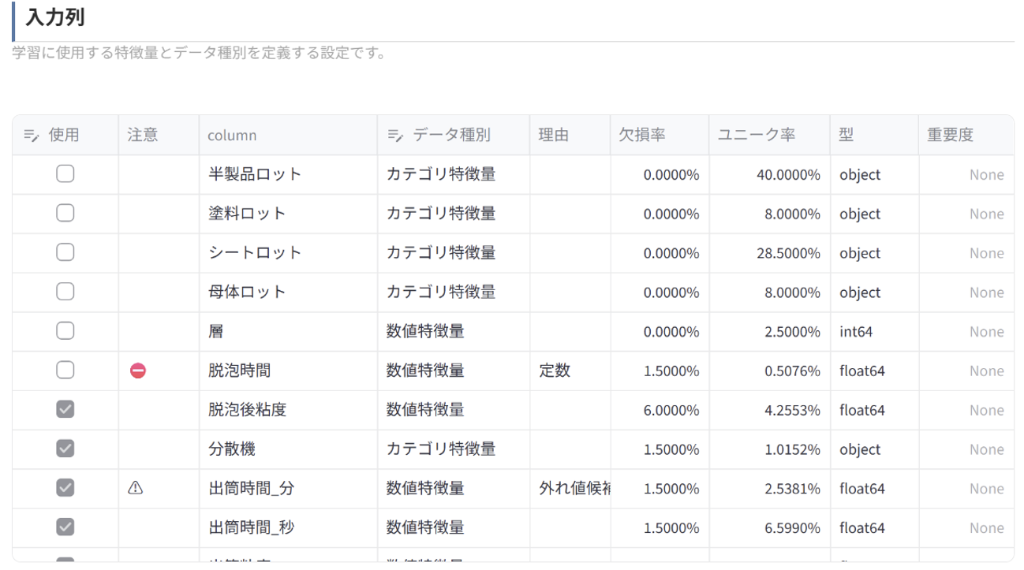This screenshot has width=1024, height=570.
Task: Check the 使用 box for 層
Action: pyautogui.click(x=65, y=330)
